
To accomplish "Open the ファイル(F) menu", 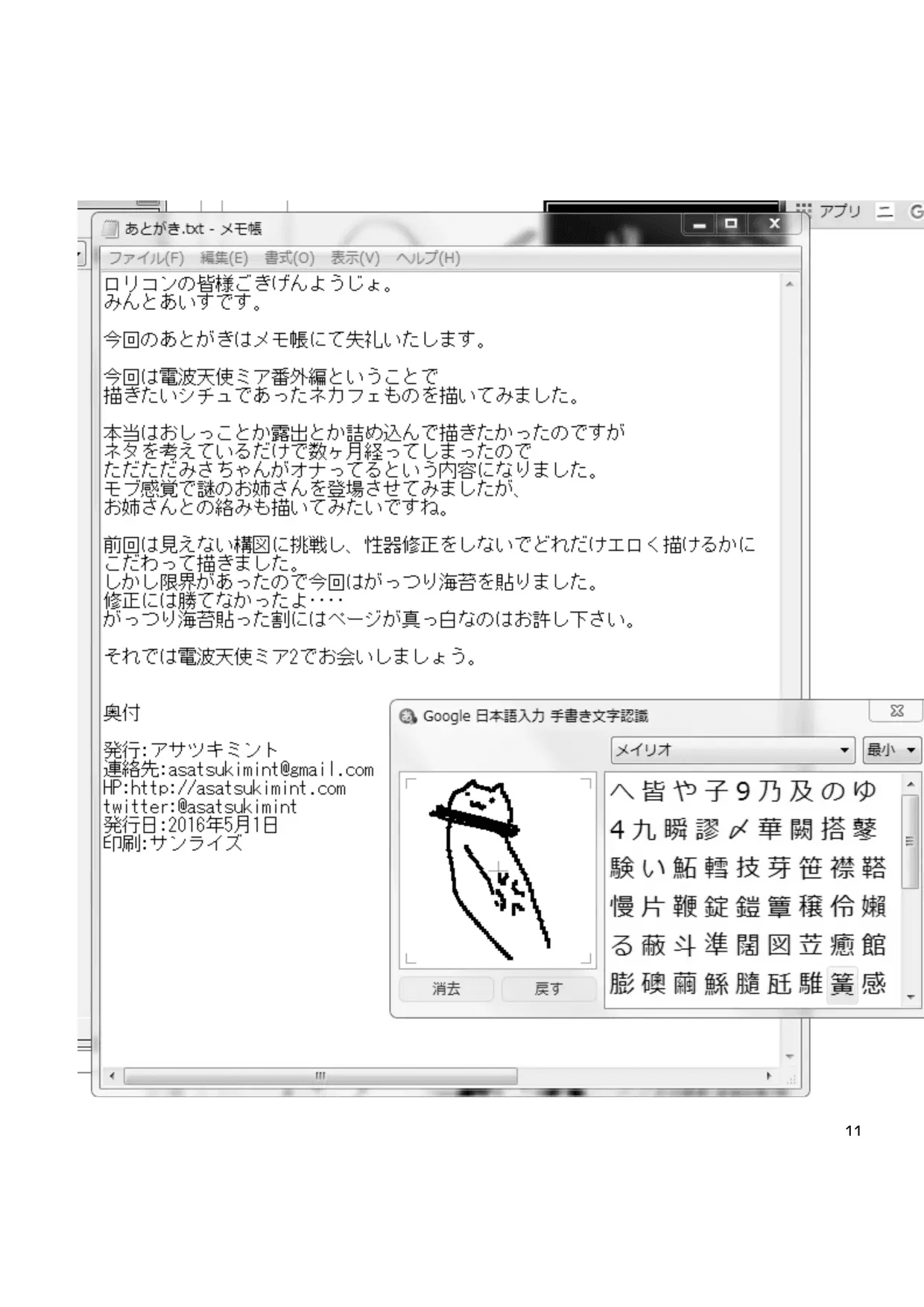I will pos(146,258).
